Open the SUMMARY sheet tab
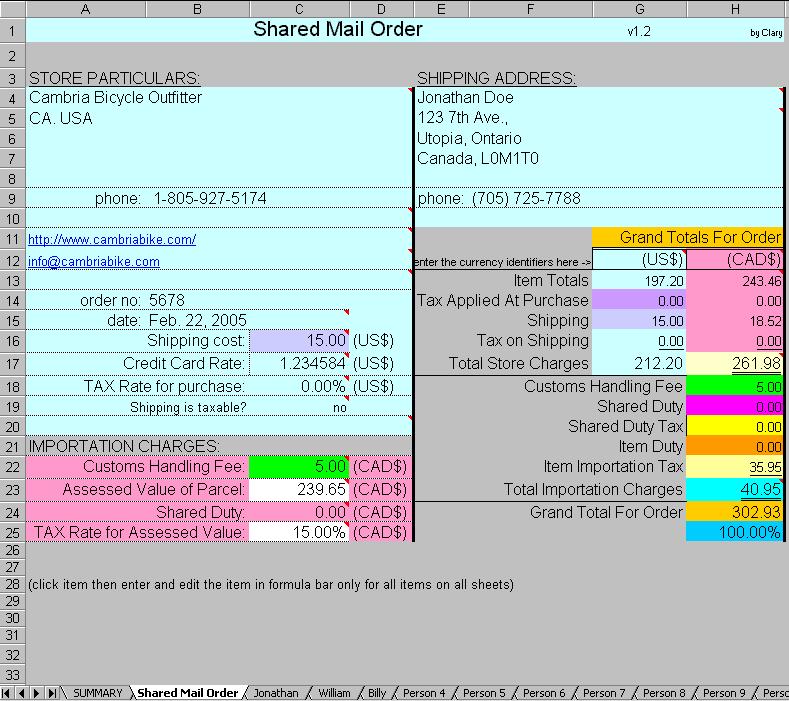 pyautogui.click(x=97, y=693)
